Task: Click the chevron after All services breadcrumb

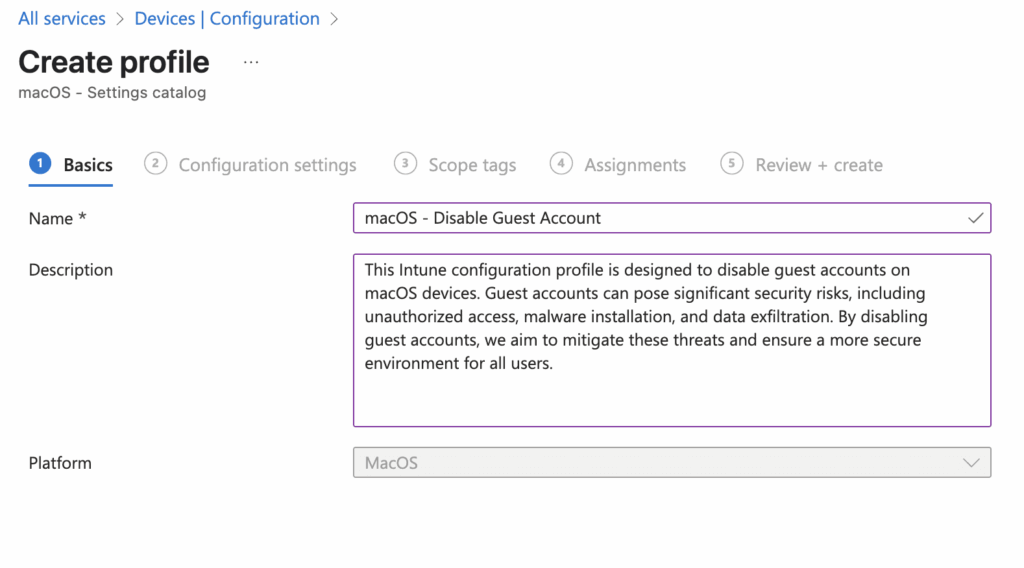Action: tap(120, 19)
